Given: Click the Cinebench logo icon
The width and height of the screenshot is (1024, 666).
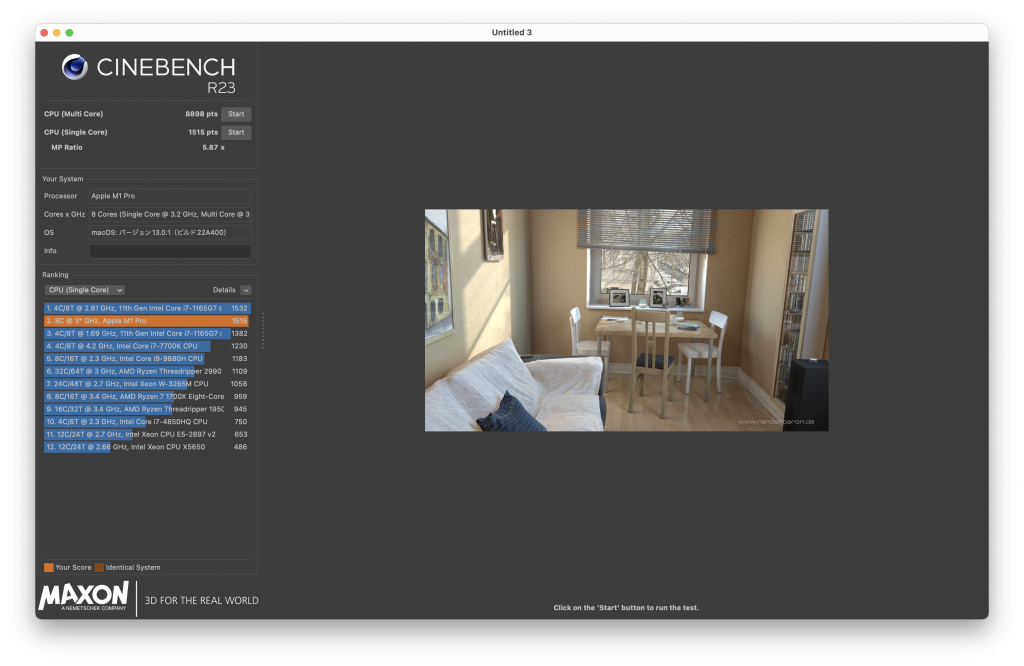Looking at the screenshot, I should click(x=74, y=67).
